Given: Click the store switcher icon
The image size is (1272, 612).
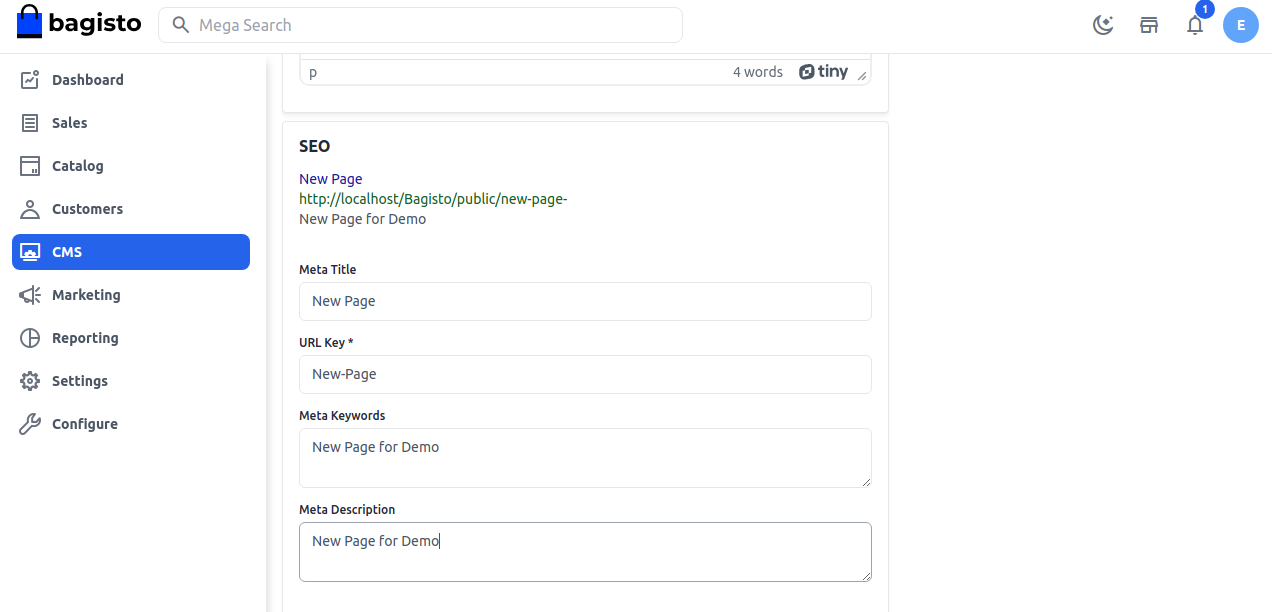Looking at the screenshot, I should pyautogui.click(x=1149, y=24).
